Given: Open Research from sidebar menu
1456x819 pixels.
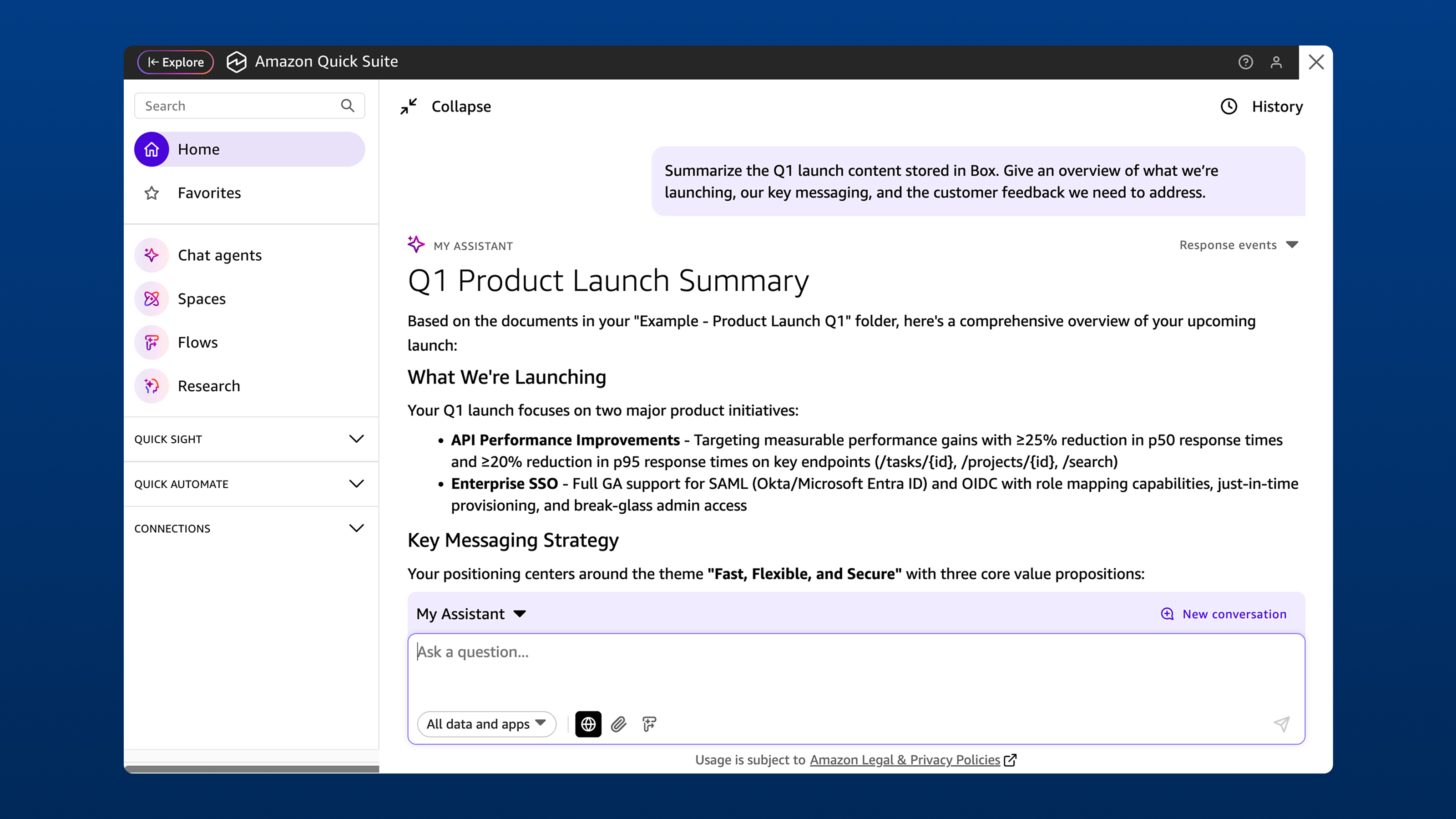Looking at the screenshot, I should pos(208,386).
